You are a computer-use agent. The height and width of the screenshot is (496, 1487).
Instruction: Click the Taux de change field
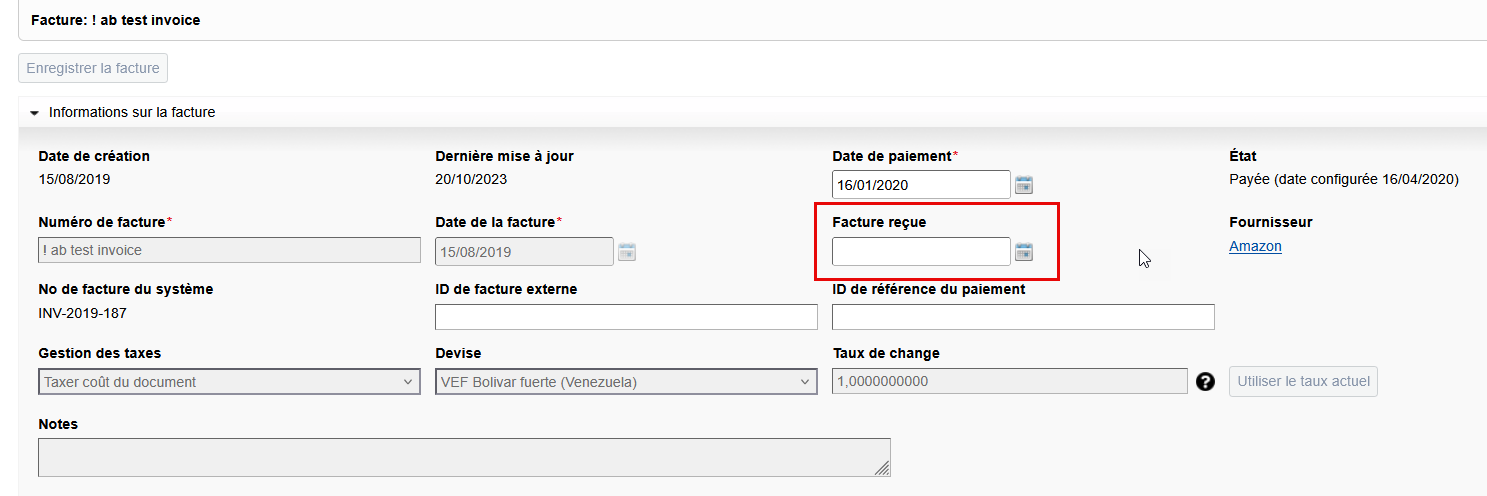pos(1008,381)
